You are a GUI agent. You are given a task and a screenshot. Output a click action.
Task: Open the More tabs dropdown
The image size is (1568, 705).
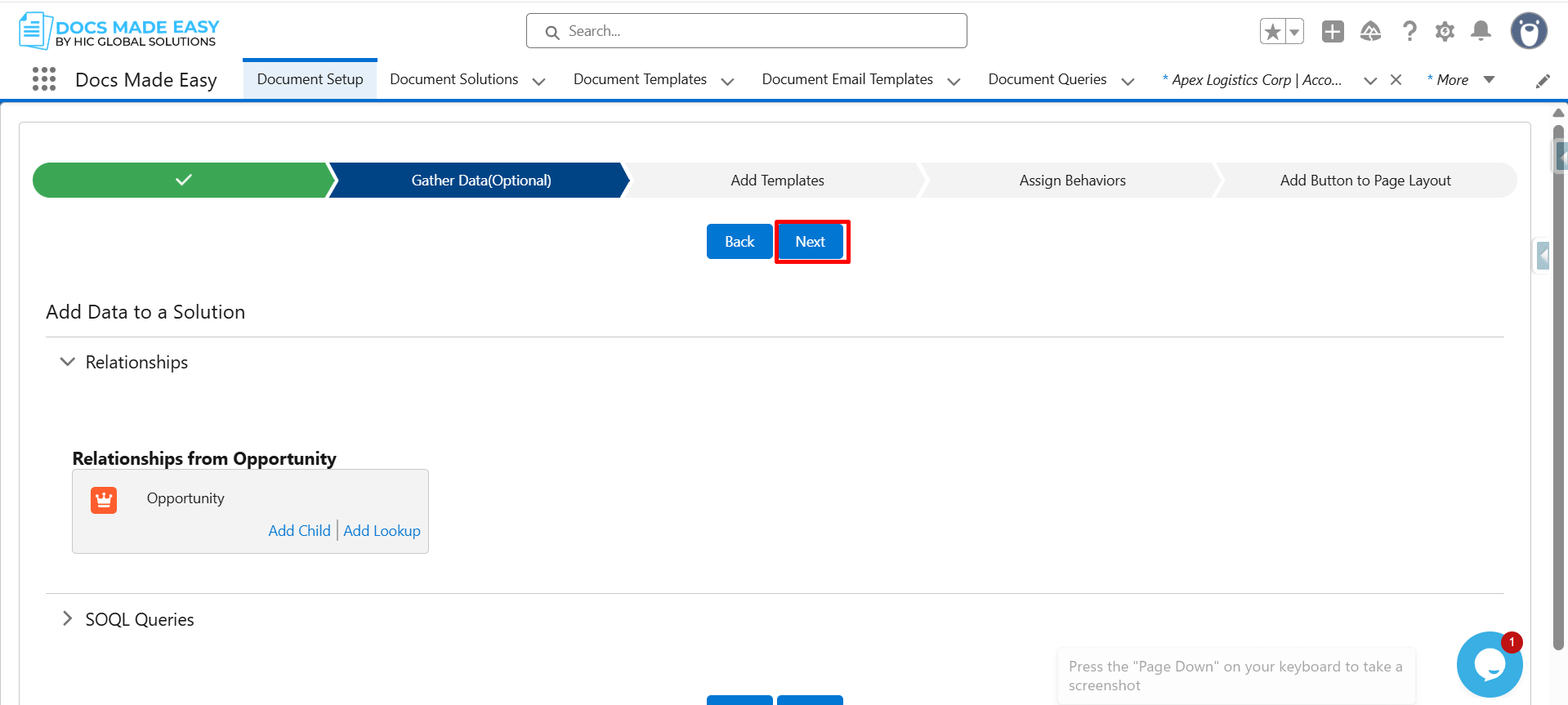click(1489, 80)
